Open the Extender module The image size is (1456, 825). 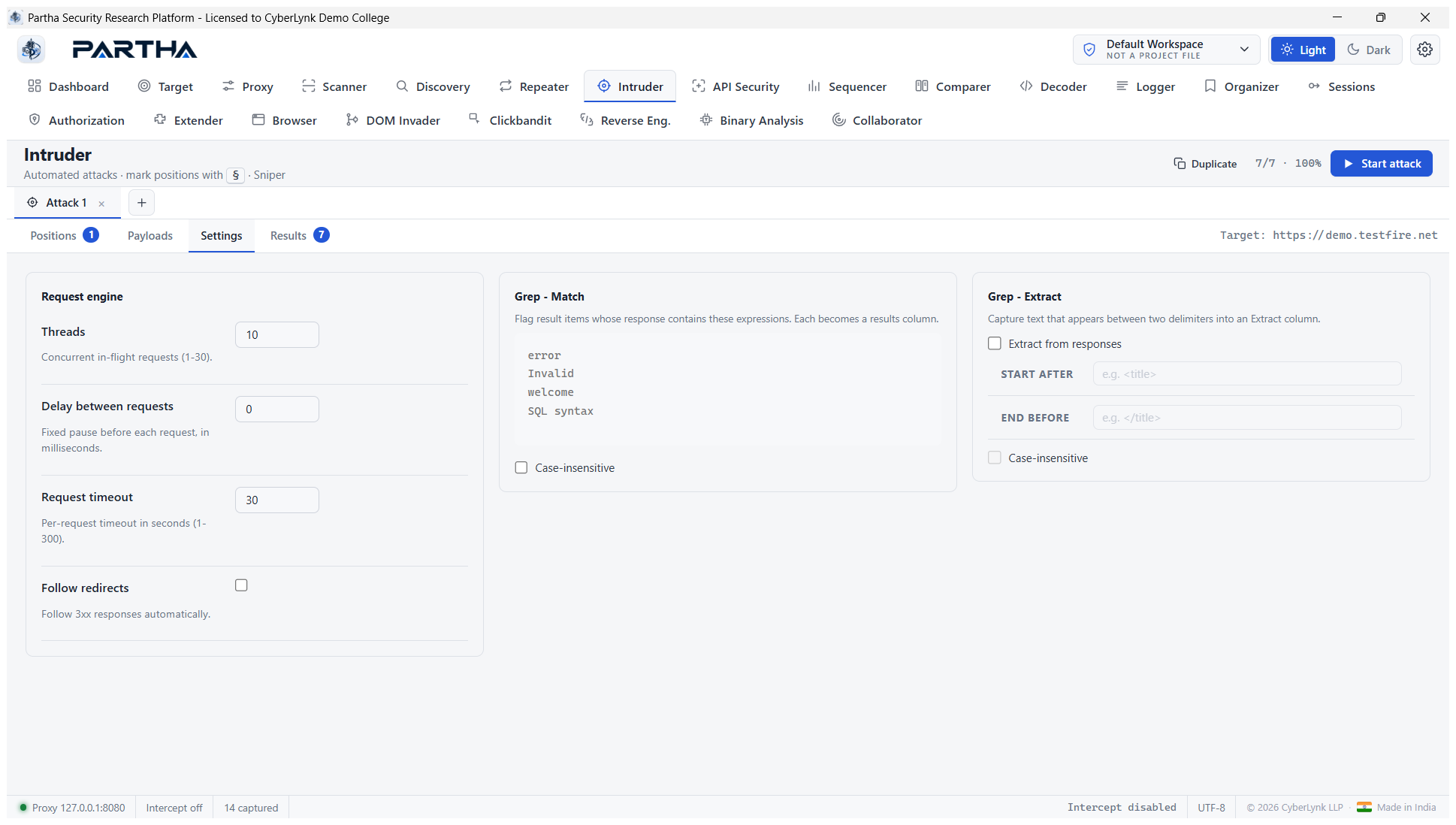click(x=189, y=120)
